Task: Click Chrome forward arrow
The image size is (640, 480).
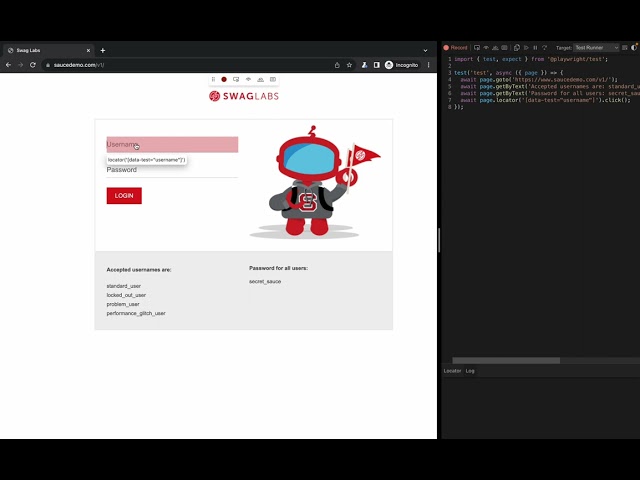Action: 20,65
